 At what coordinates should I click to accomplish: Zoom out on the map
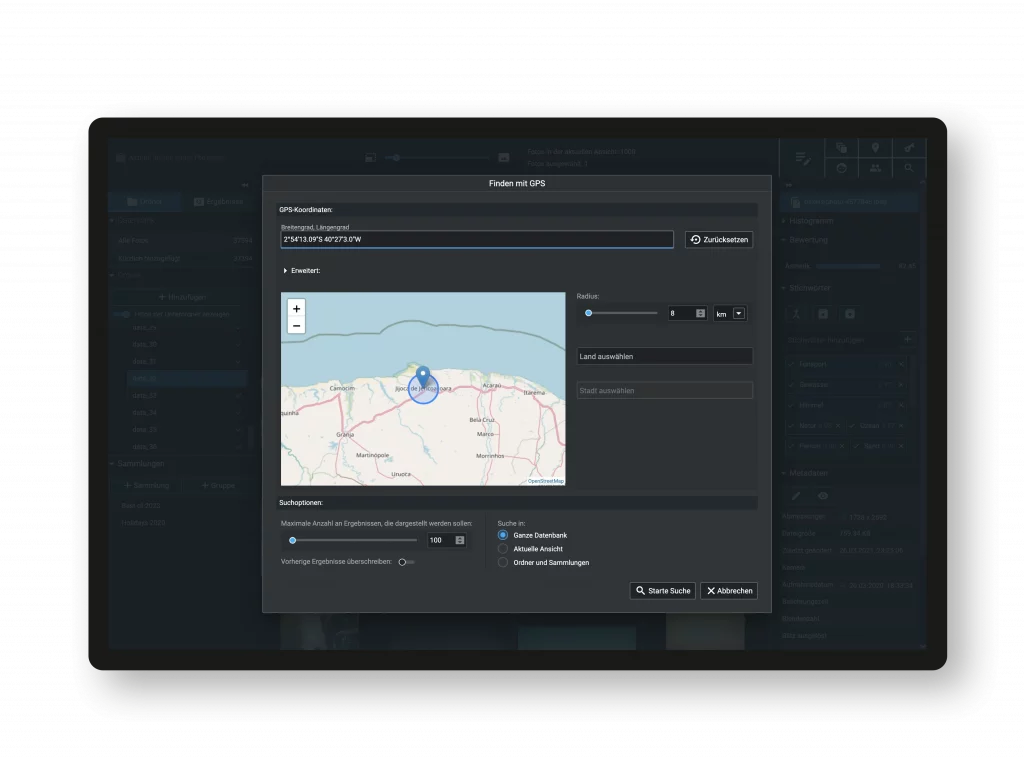pos(296,326)
